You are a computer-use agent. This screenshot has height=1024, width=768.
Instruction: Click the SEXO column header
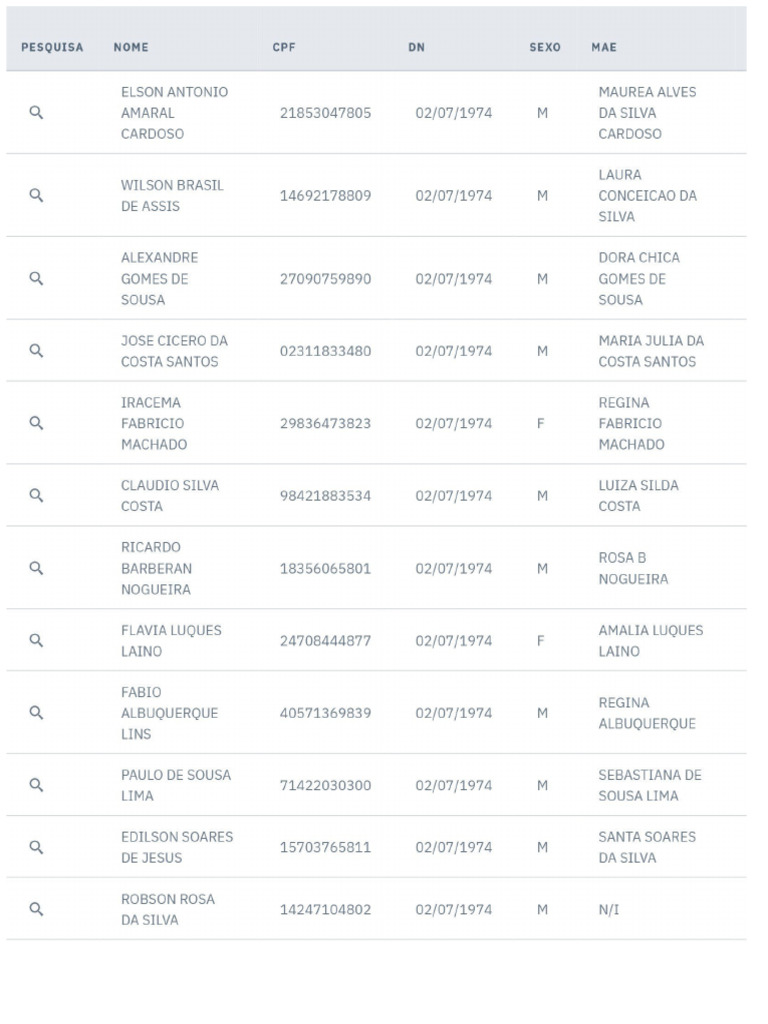[x=545, y=47]
